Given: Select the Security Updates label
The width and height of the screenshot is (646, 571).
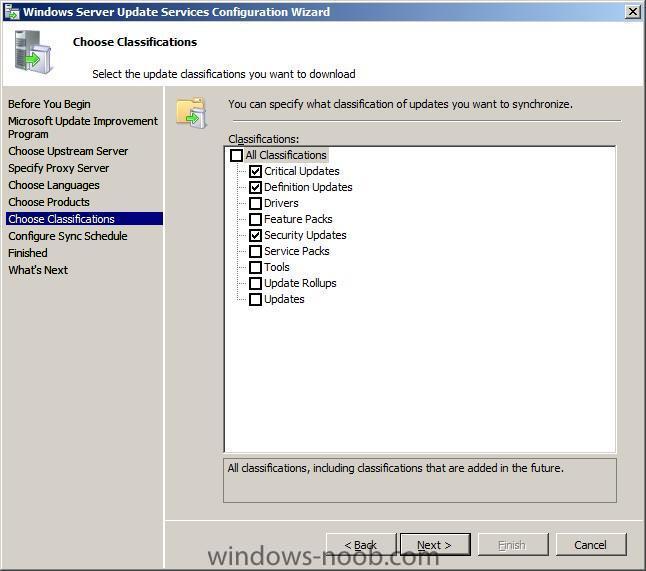Looking at the screenshot, I should click(x=305, y=235).
